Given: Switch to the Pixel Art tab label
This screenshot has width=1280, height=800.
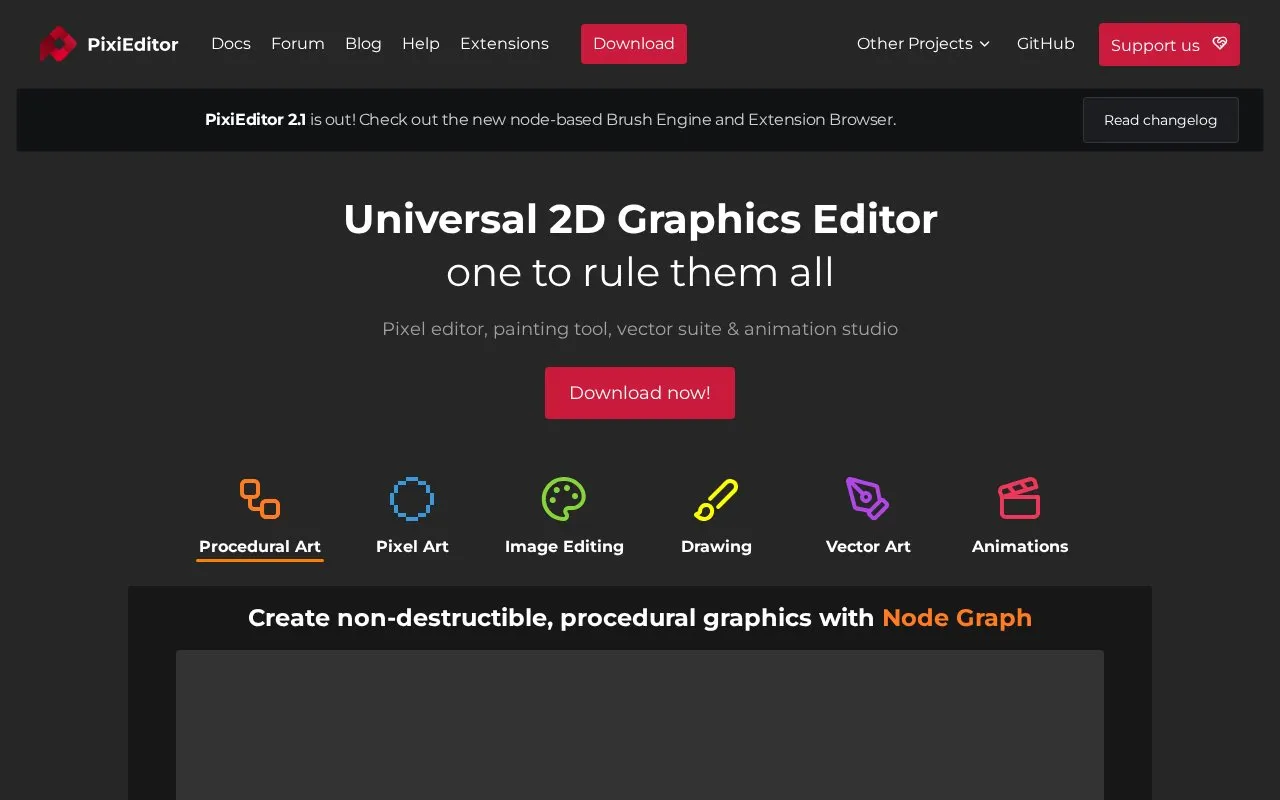Looking at the screenshot, I should click(x=412, y=546).
